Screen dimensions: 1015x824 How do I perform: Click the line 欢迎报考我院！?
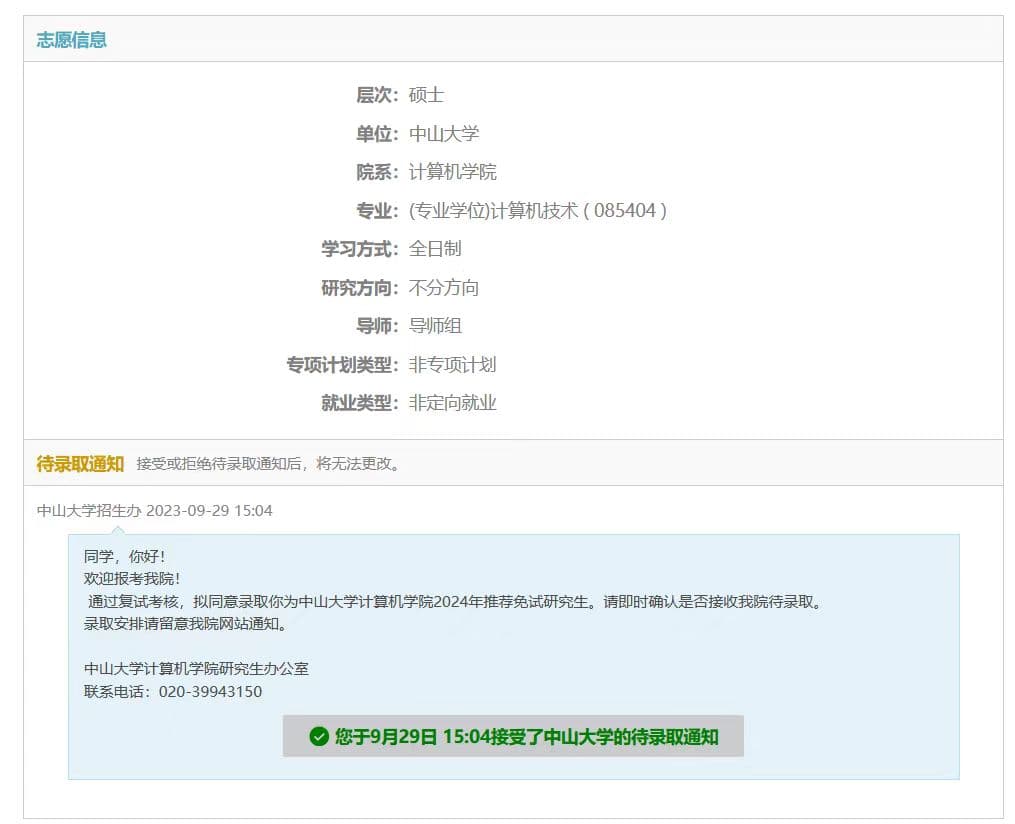pos(133,579)
